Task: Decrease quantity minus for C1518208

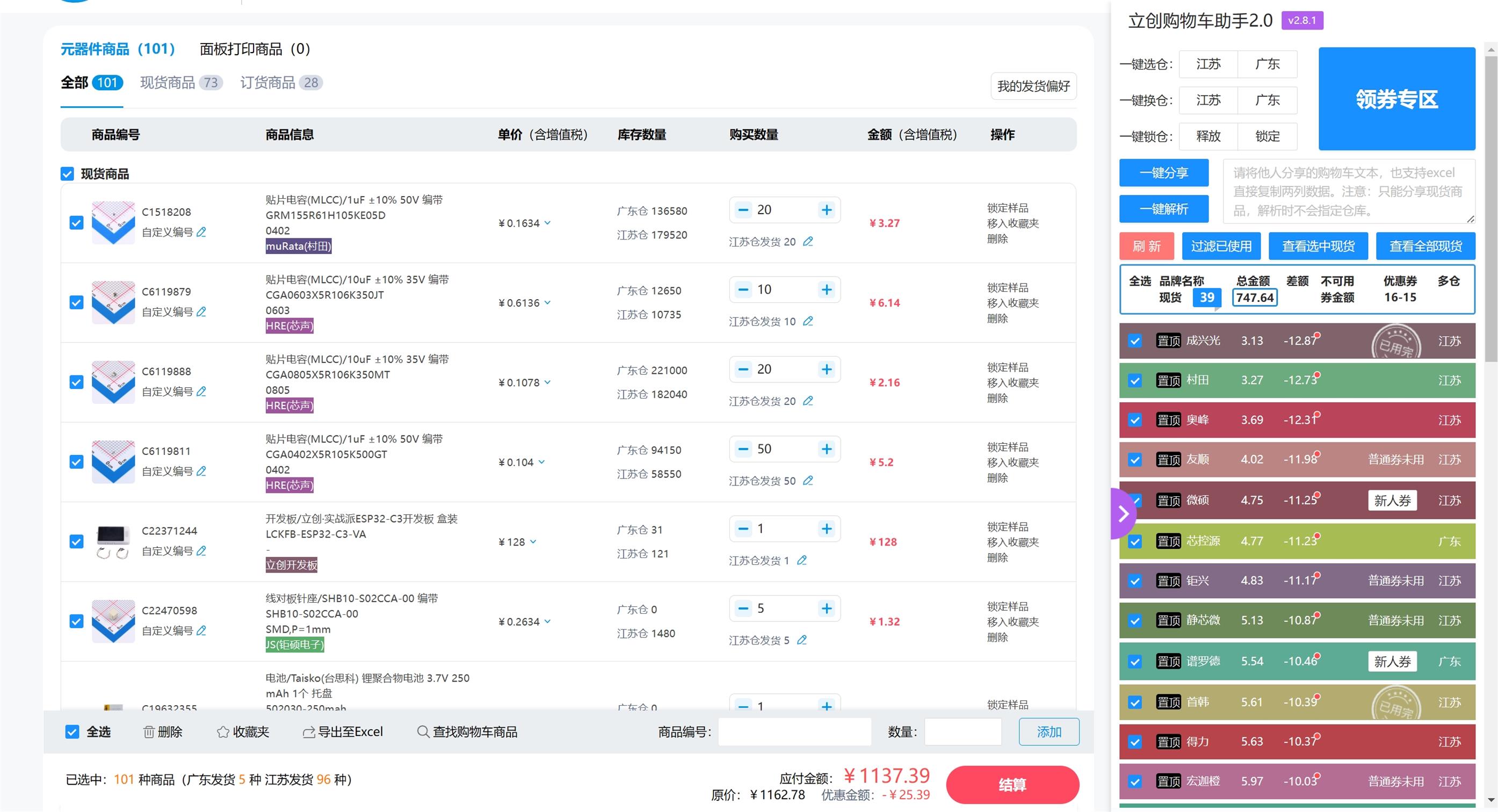Action: tap(743, 210)
